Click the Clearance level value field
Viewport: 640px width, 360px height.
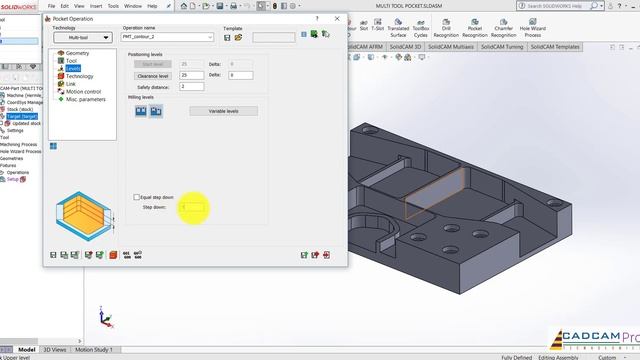[191, 76]
